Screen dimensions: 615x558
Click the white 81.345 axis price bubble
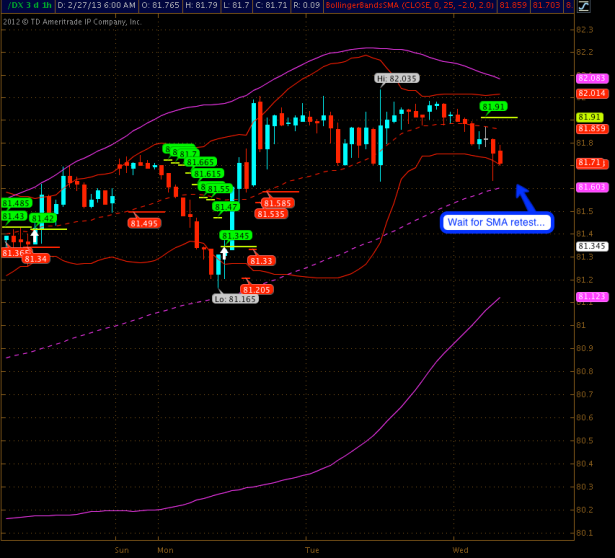pyautogui.click(x=591, y=246)
